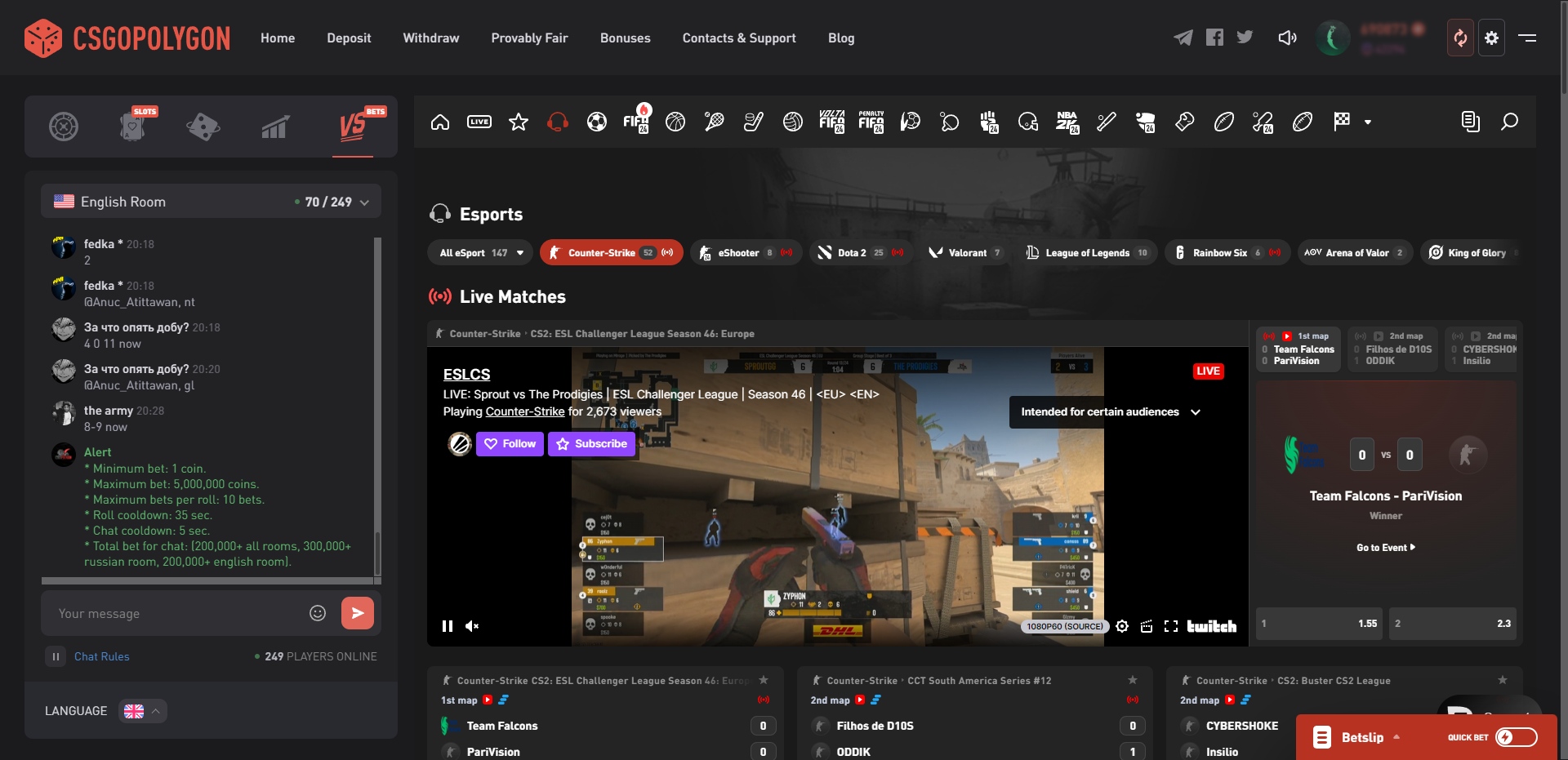Select the Volta FIFA icon
Screen dimensions: 1568x760
(x=832, y=122)
